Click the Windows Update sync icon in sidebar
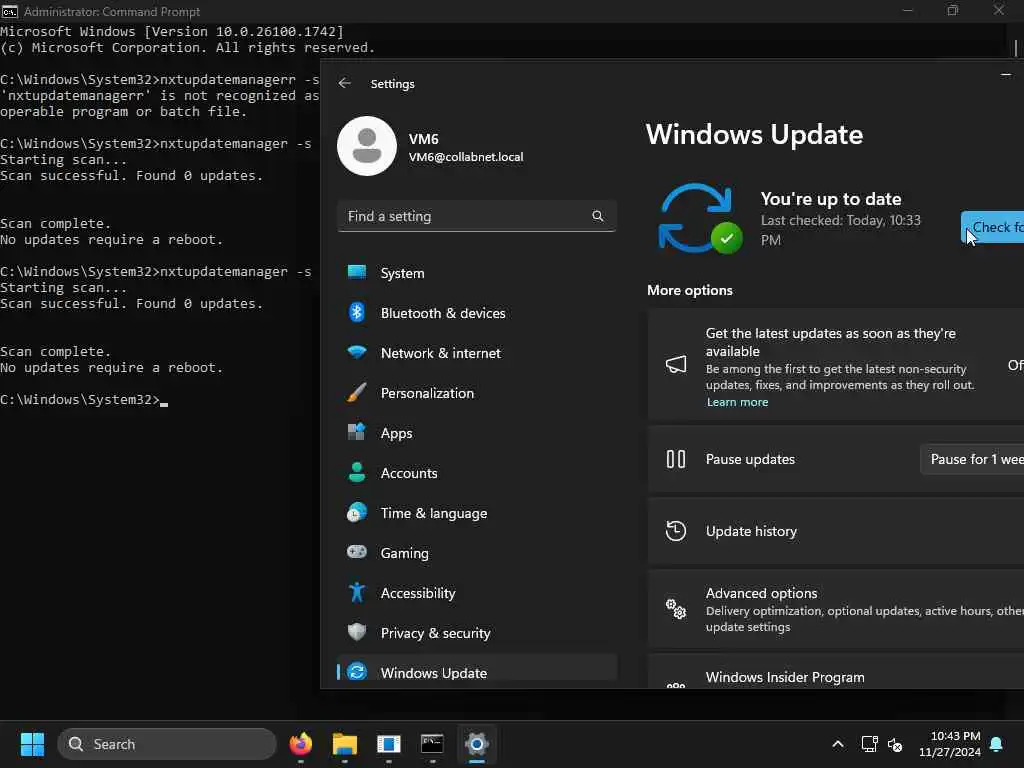The width and height of the screenshot is (1024, 768). 357,672
